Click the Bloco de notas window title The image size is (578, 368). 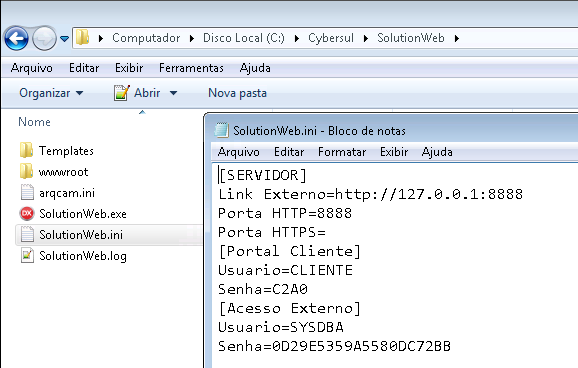[319, 131]
